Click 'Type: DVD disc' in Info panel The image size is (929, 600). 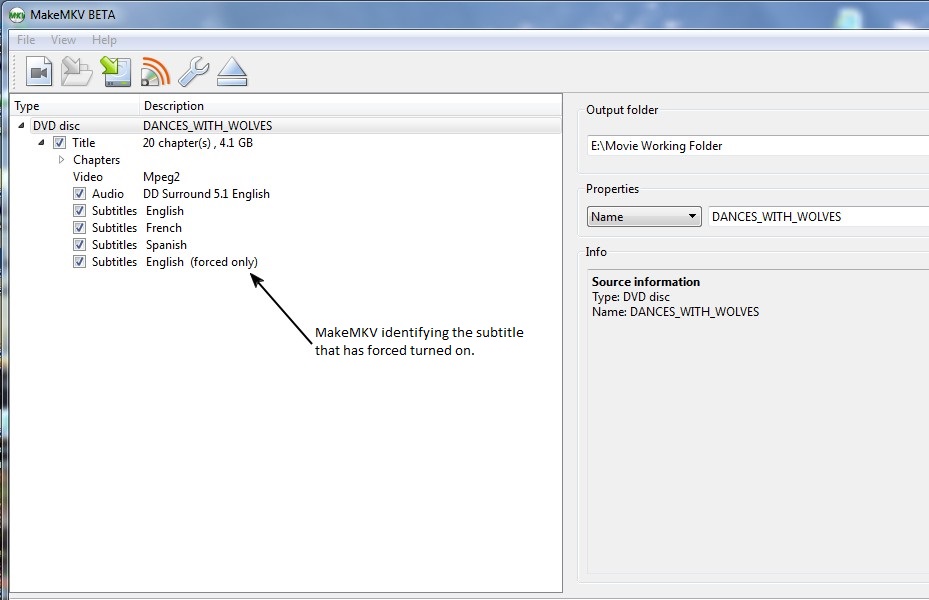tap(631, 297)
